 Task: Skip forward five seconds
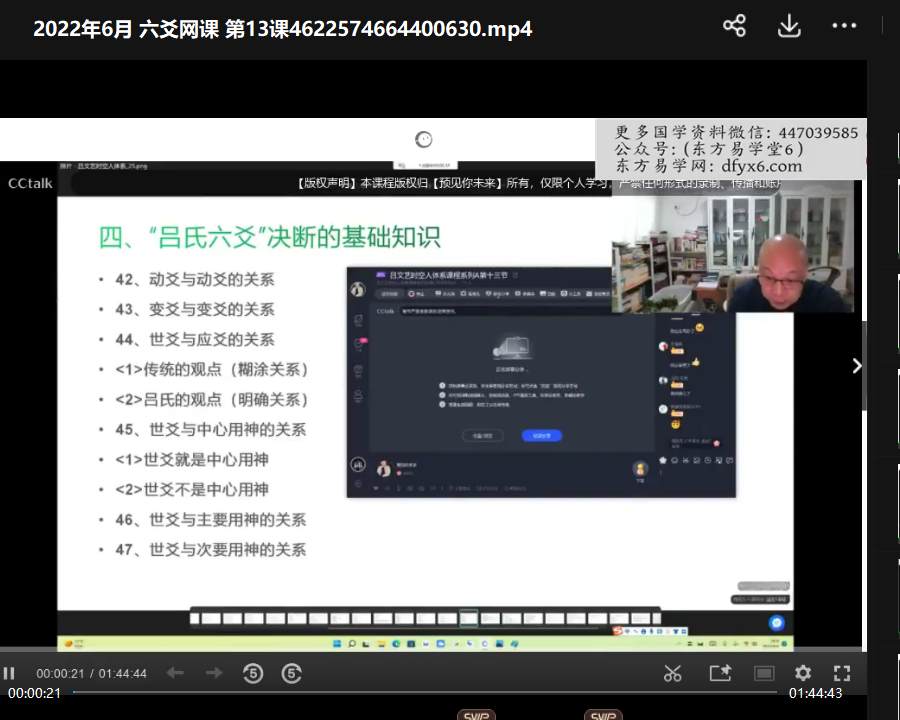click(x=291, y=673)
